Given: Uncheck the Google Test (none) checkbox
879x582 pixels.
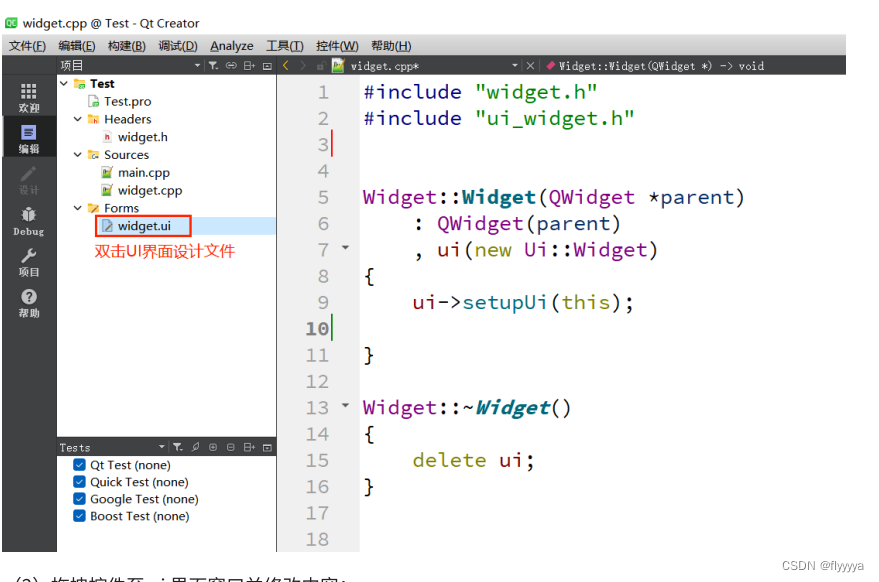Looking at the screenshot, I should [x=80, y=499].
